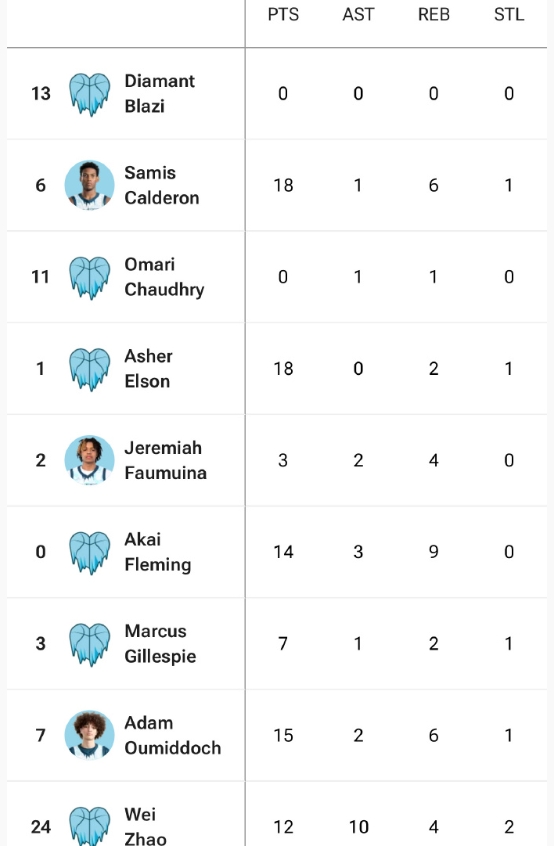Click Akai Fleming's team logo icon
Image resolution: width=554 pixels, height=846 pixels.
(90, 552)
